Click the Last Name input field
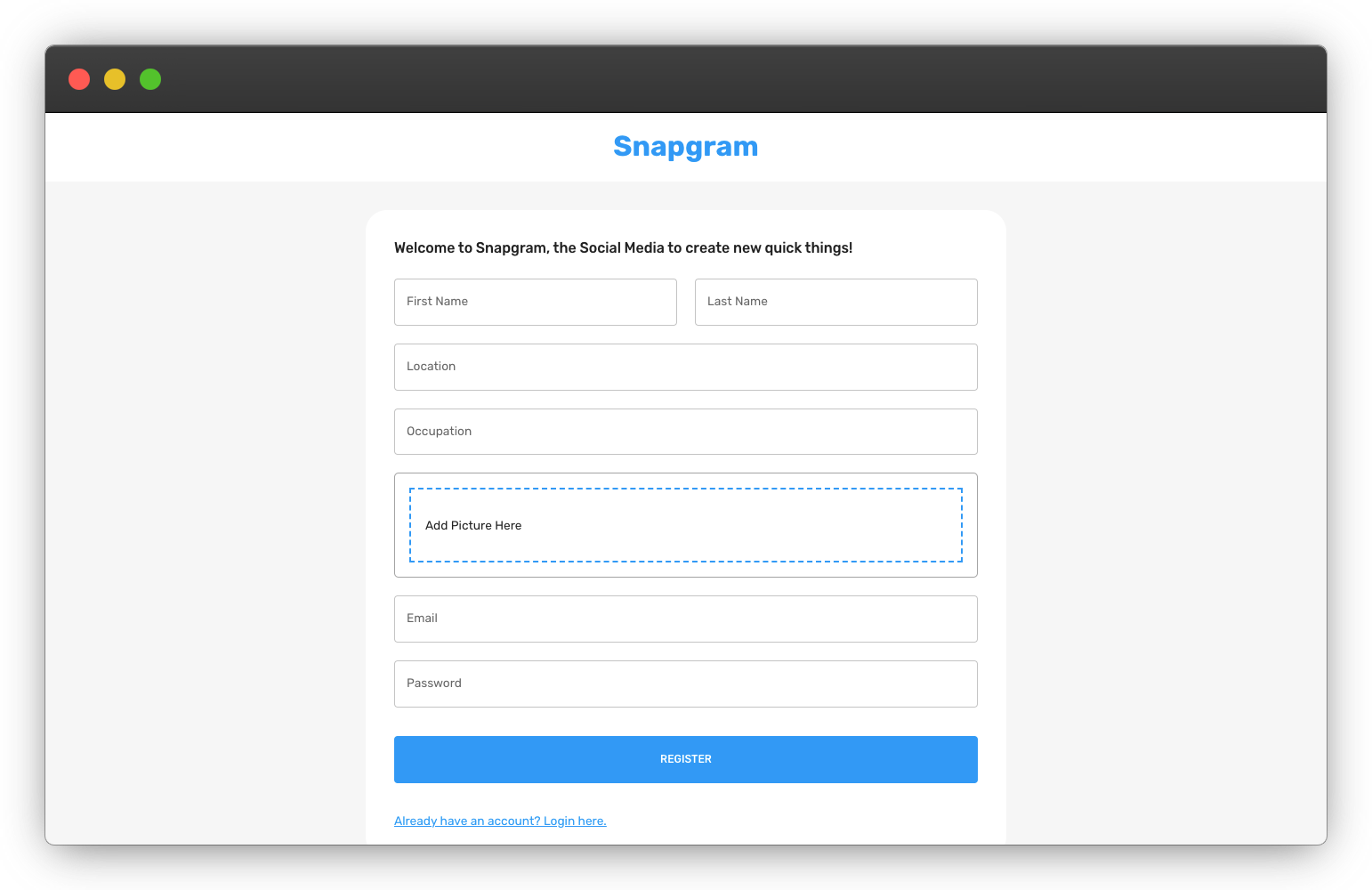Viewport: 1372px width, 890px height. pyautogui.click(x=835, y=302)
